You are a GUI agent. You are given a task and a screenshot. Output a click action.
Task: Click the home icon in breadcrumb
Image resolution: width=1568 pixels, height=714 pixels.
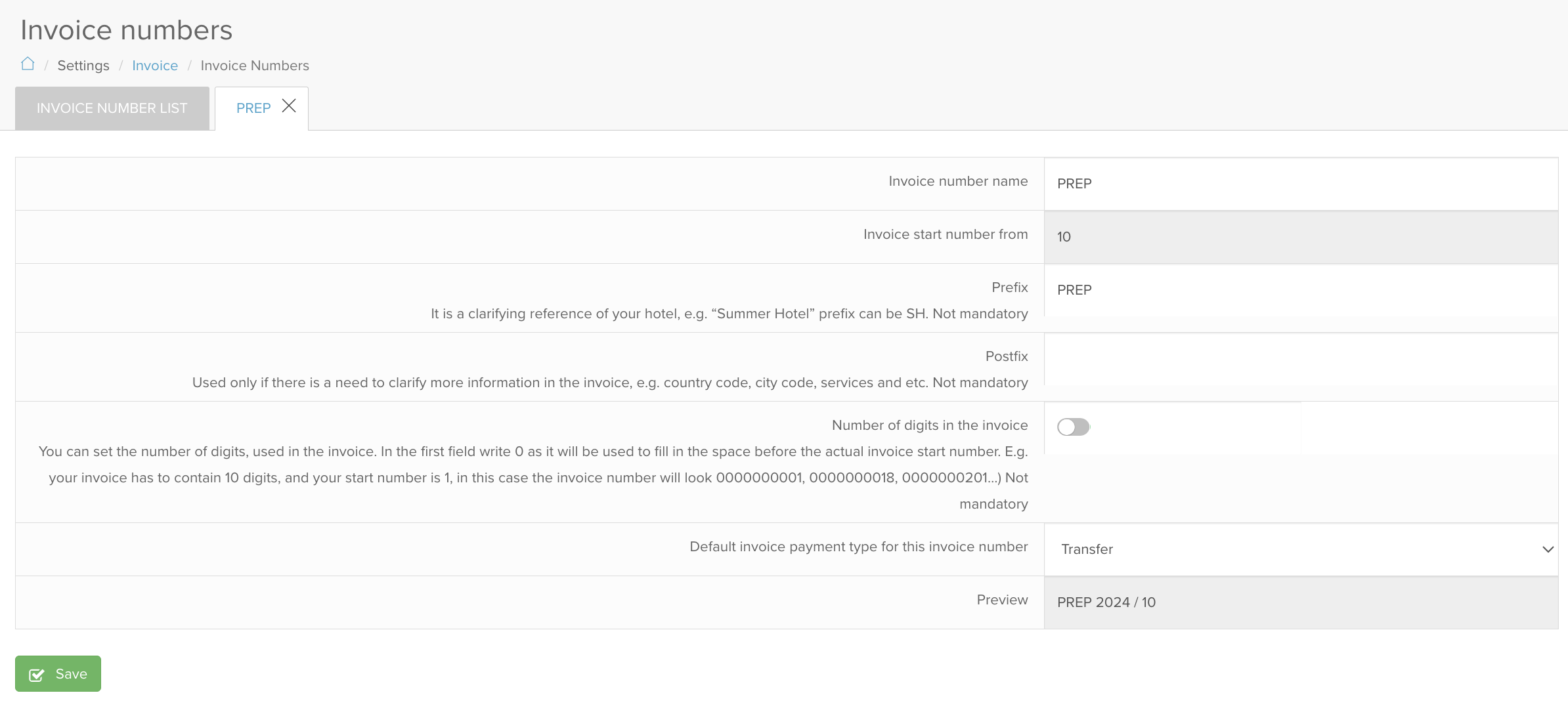tap(28, 64)
